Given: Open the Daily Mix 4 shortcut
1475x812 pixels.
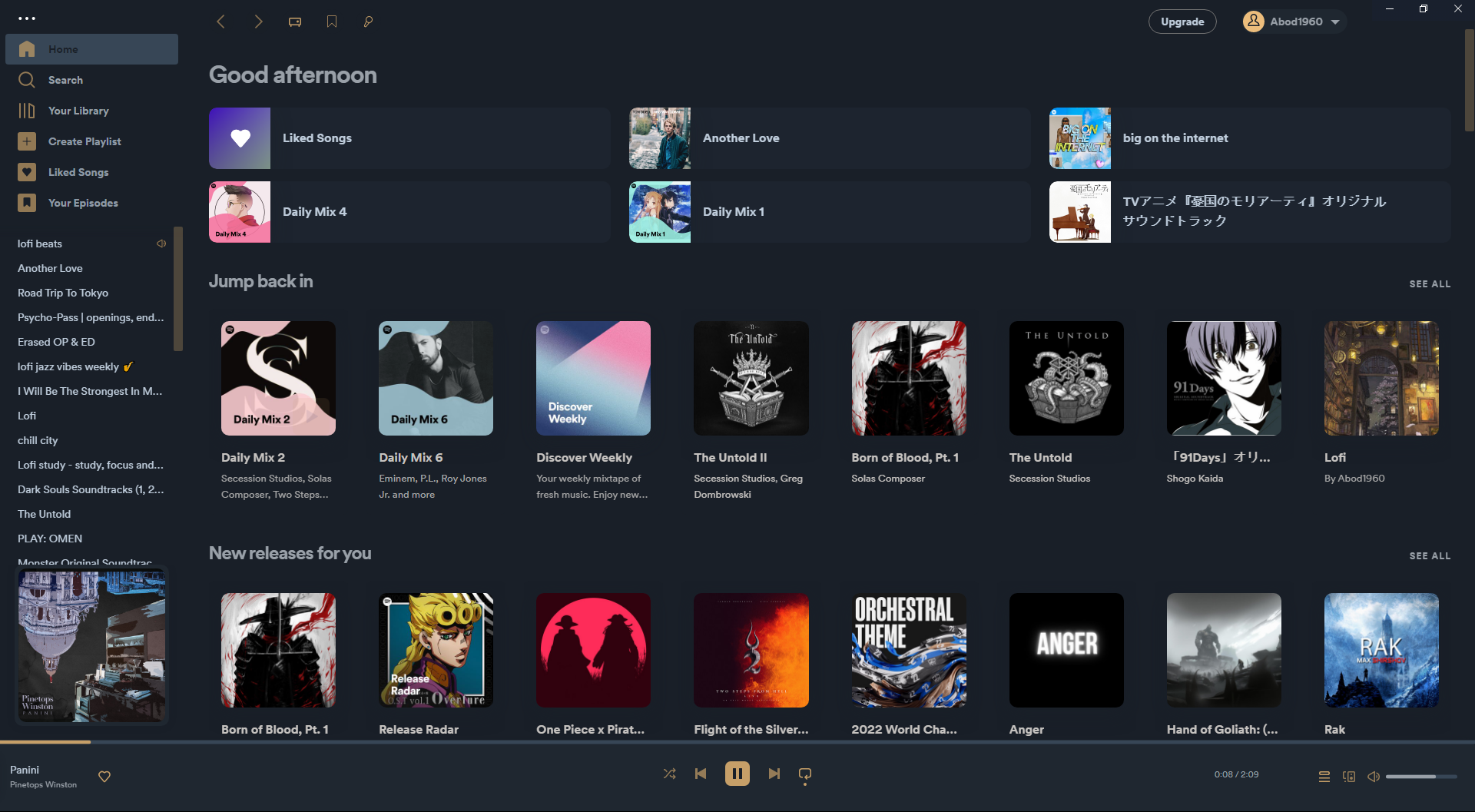Looking at the screenshot, I should [409, 212].
